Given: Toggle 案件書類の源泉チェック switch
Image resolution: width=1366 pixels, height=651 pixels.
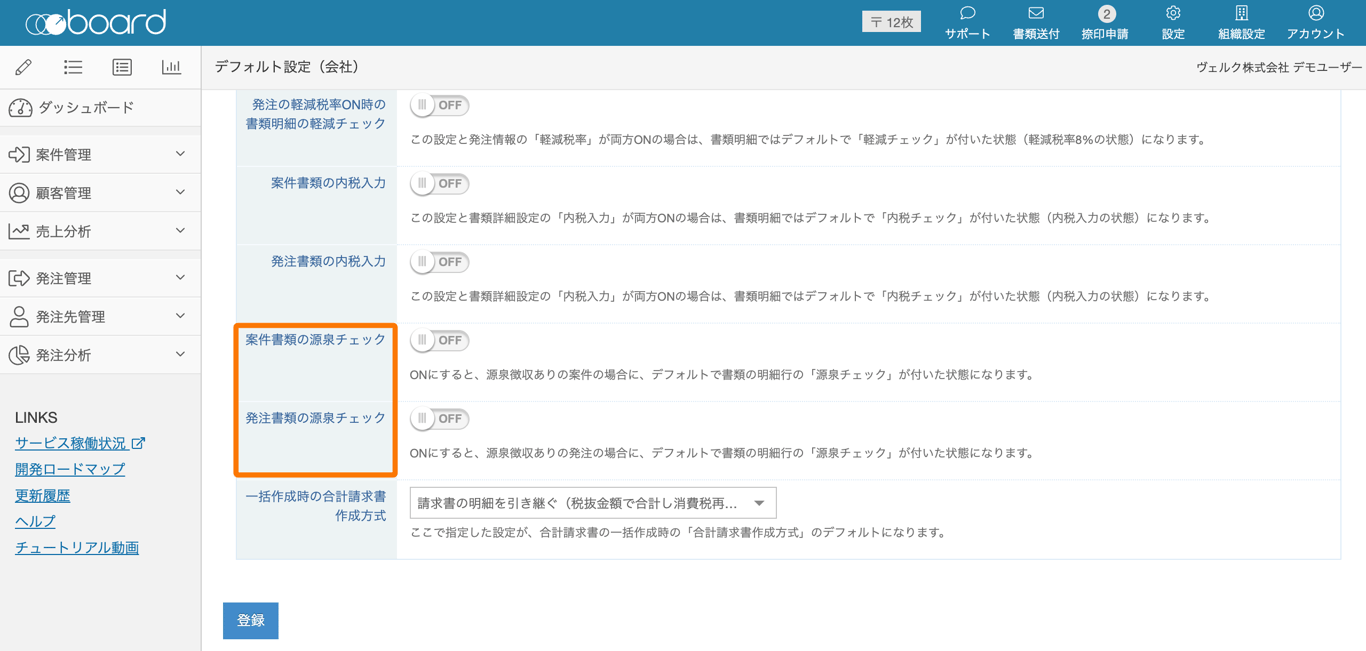Looking at the screenshot, I should (x=440, y=340).
